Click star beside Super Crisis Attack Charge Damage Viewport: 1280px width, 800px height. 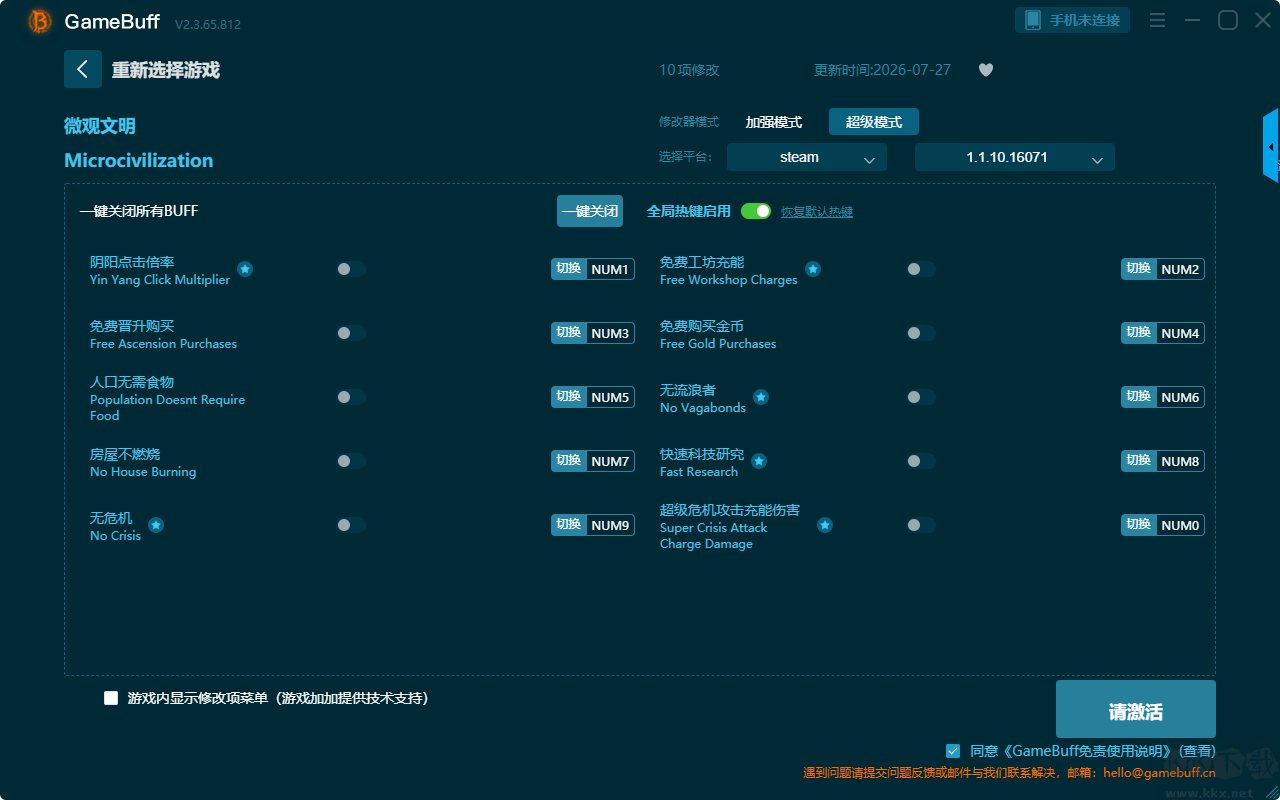(x=825, y=525)
